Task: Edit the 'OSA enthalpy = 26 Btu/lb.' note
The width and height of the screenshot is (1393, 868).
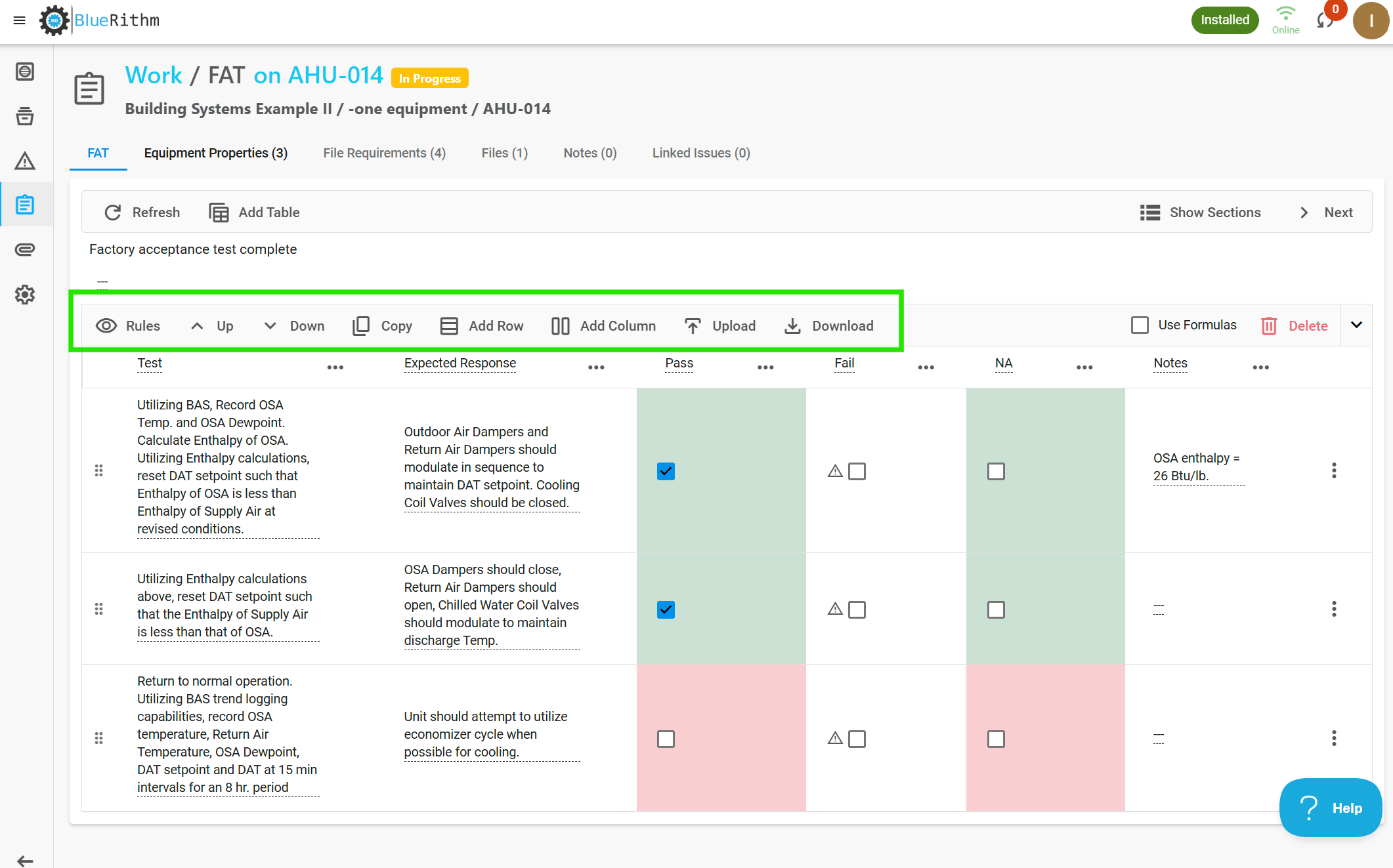Action: [x=1199, y=466]
